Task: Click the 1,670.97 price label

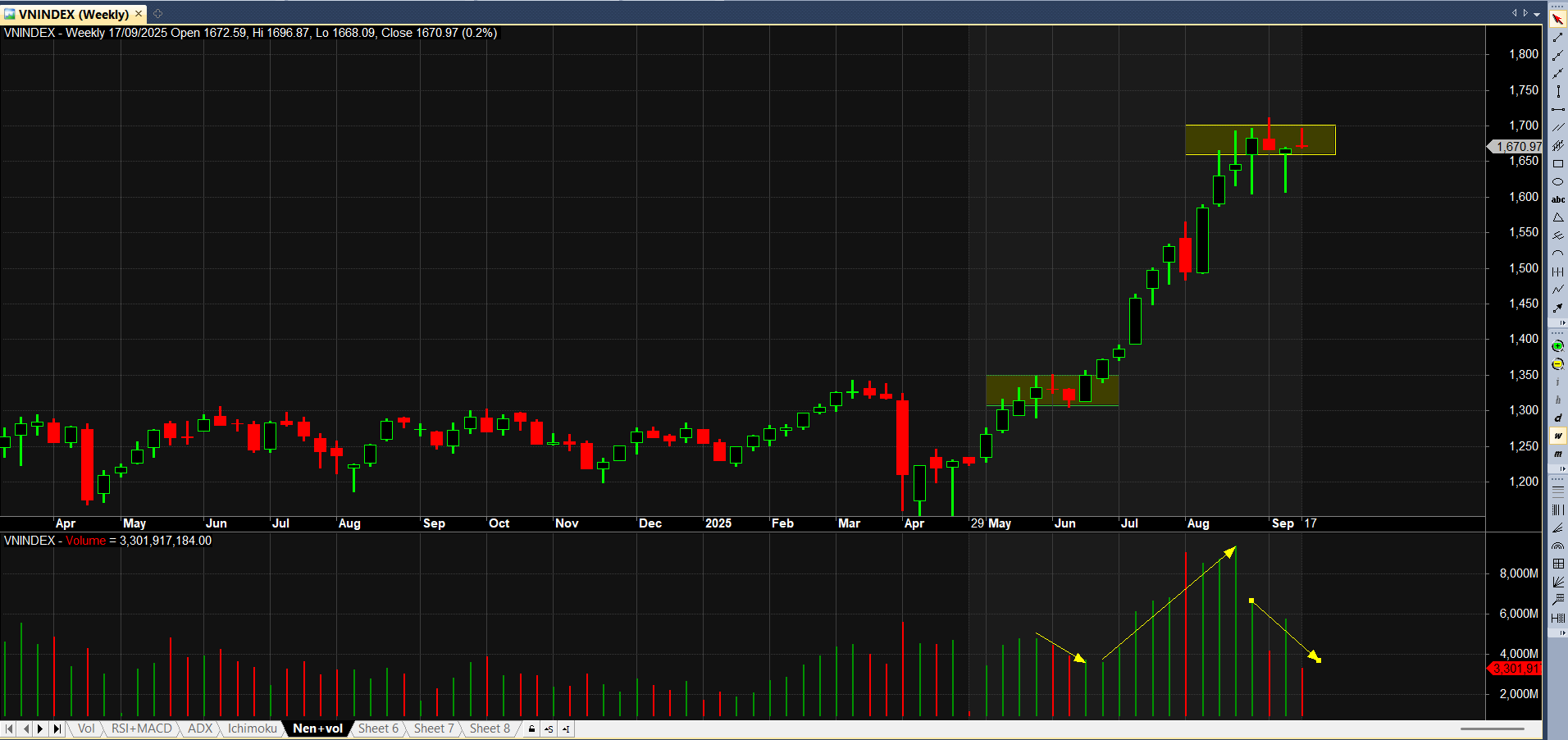Action: (1516, 147)
